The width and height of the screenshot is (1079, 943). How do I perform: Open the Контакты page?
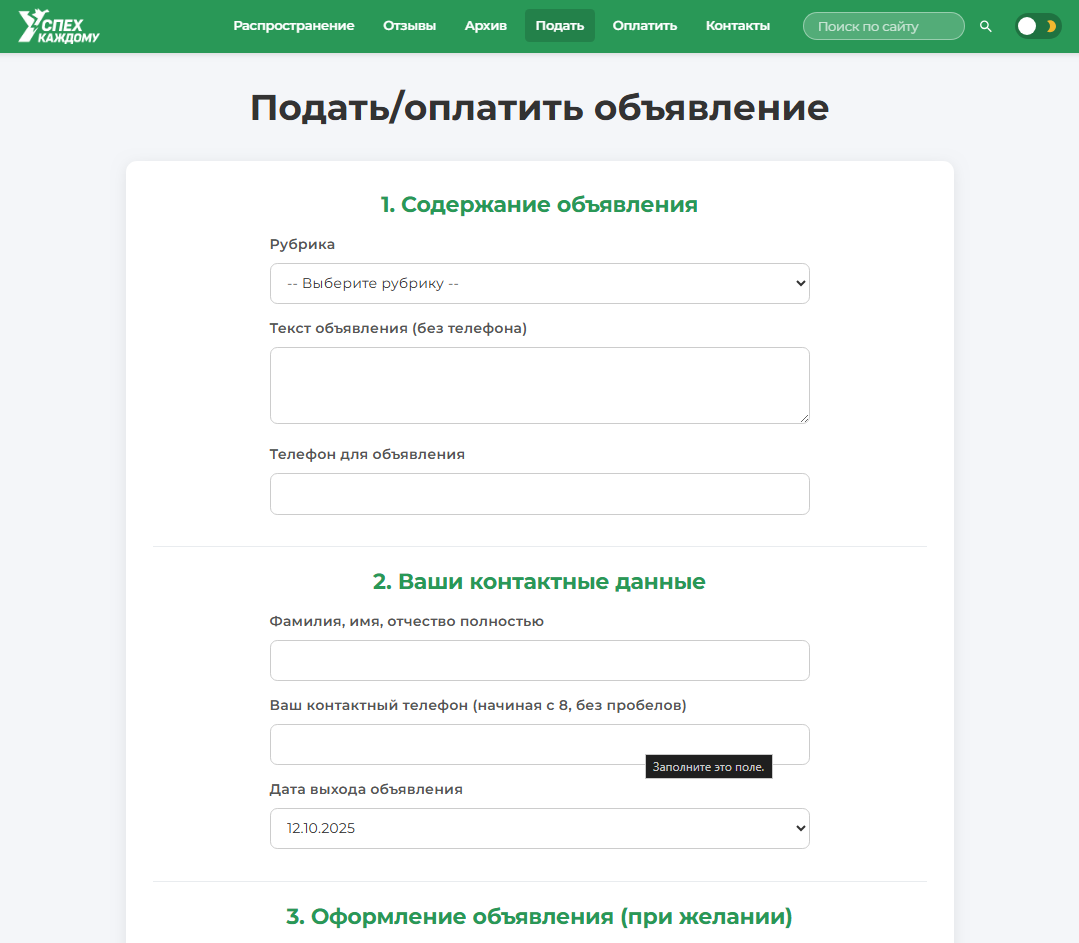point(737,25)
